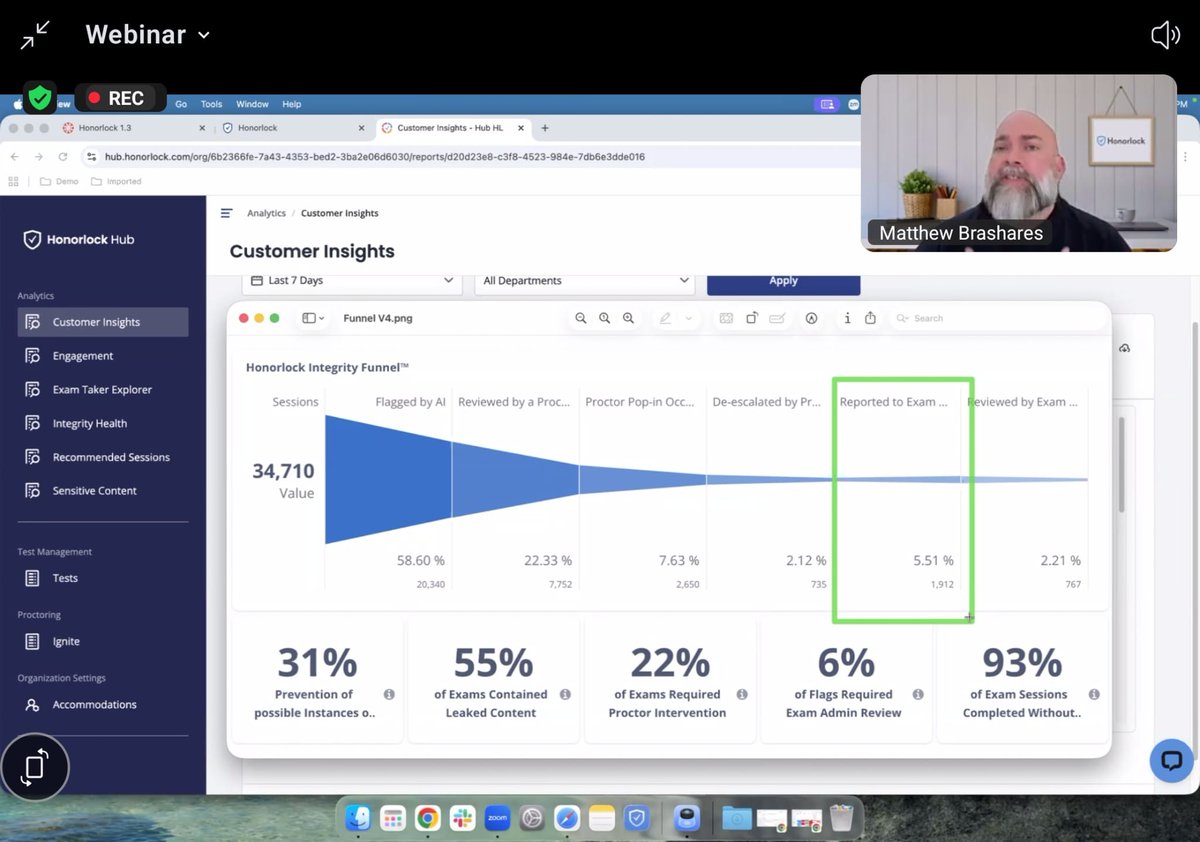Click the green shield security badge
Image resolution: width=1200 pixels, height=842 pixels.
pyautogui.click(x=39, y=98)
